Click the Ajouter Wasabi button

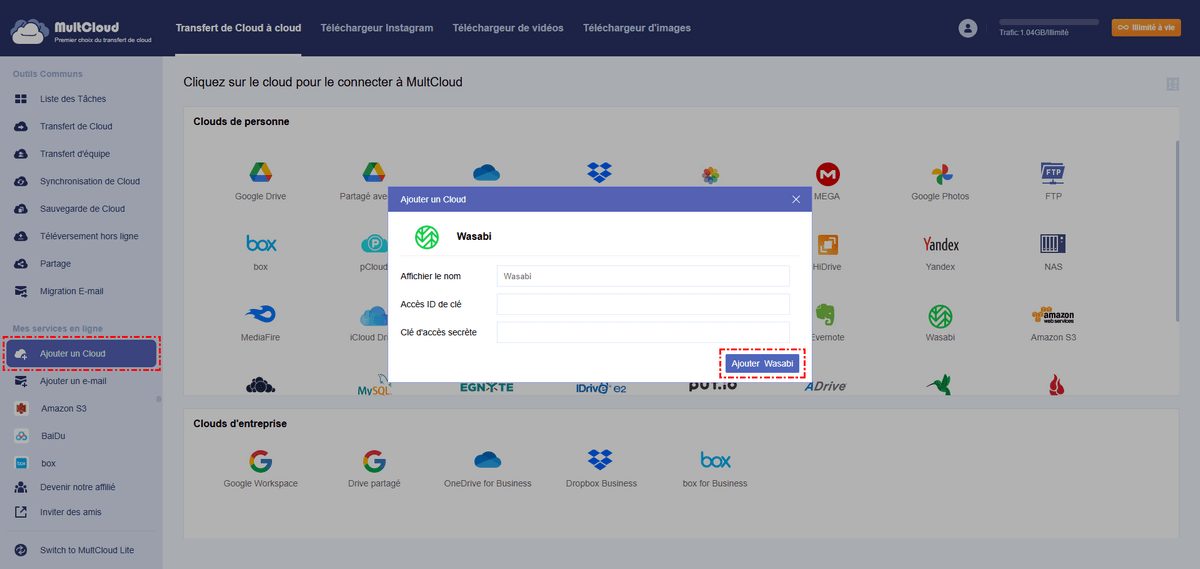763,364
